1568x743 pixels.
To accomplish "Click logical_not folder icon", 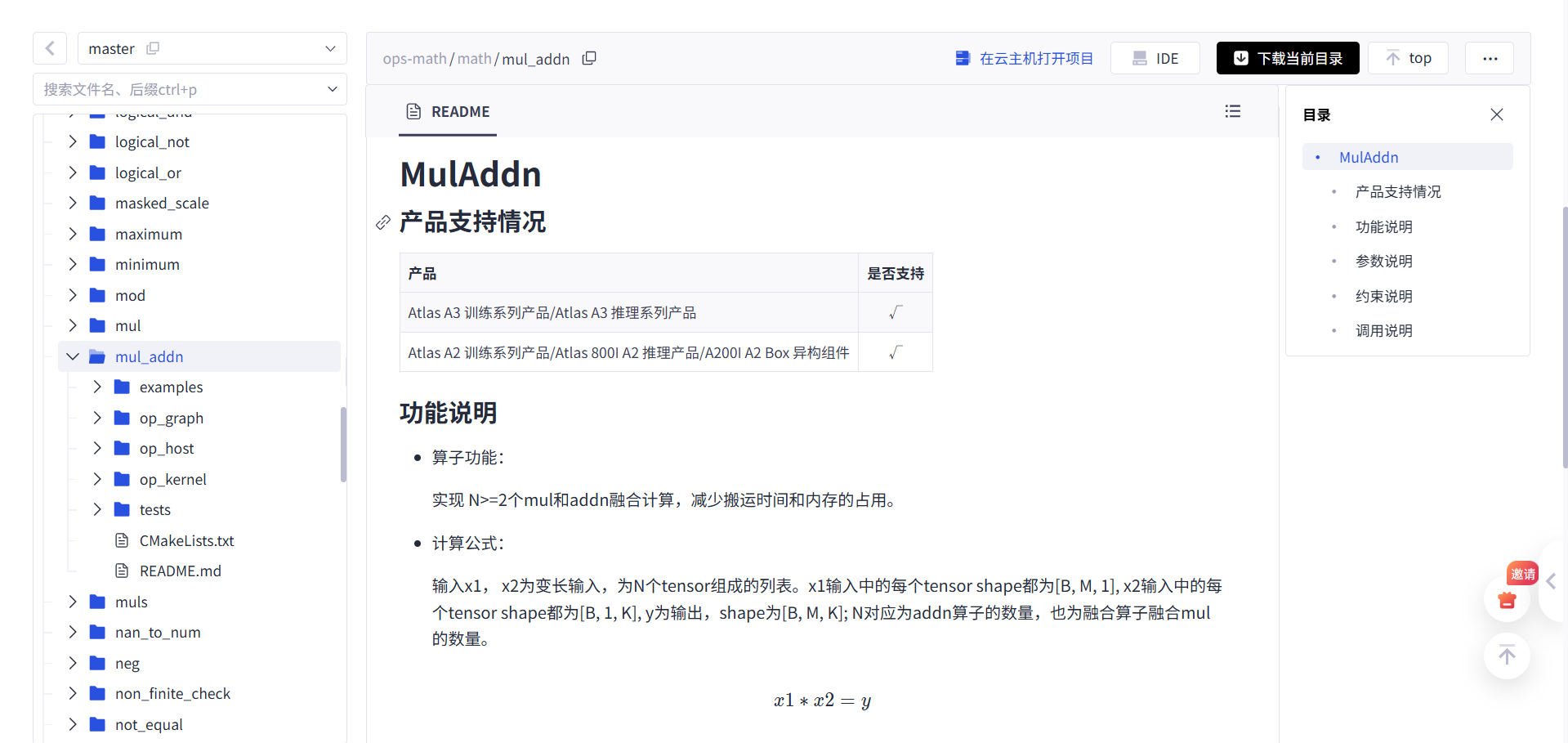I will pyautogui.click(x=97, y=141).
